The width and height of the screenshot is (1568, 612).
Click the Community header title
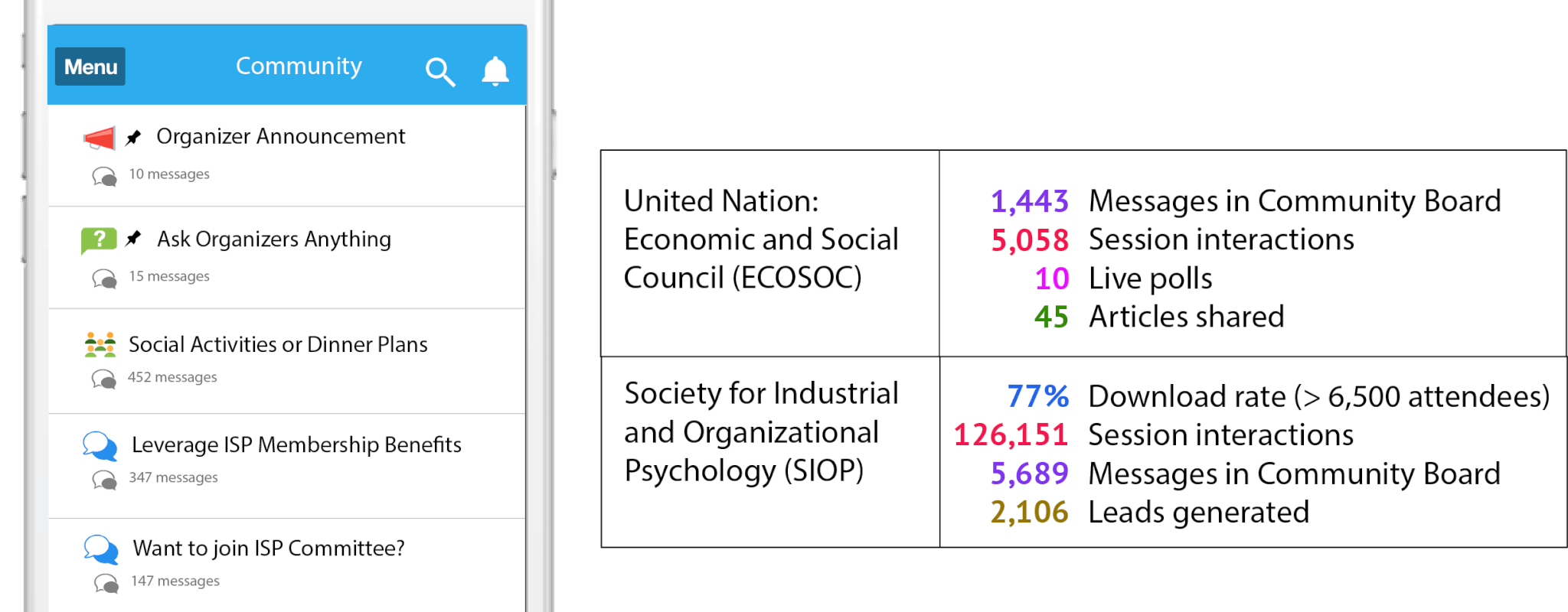click(x=299, y=67)
